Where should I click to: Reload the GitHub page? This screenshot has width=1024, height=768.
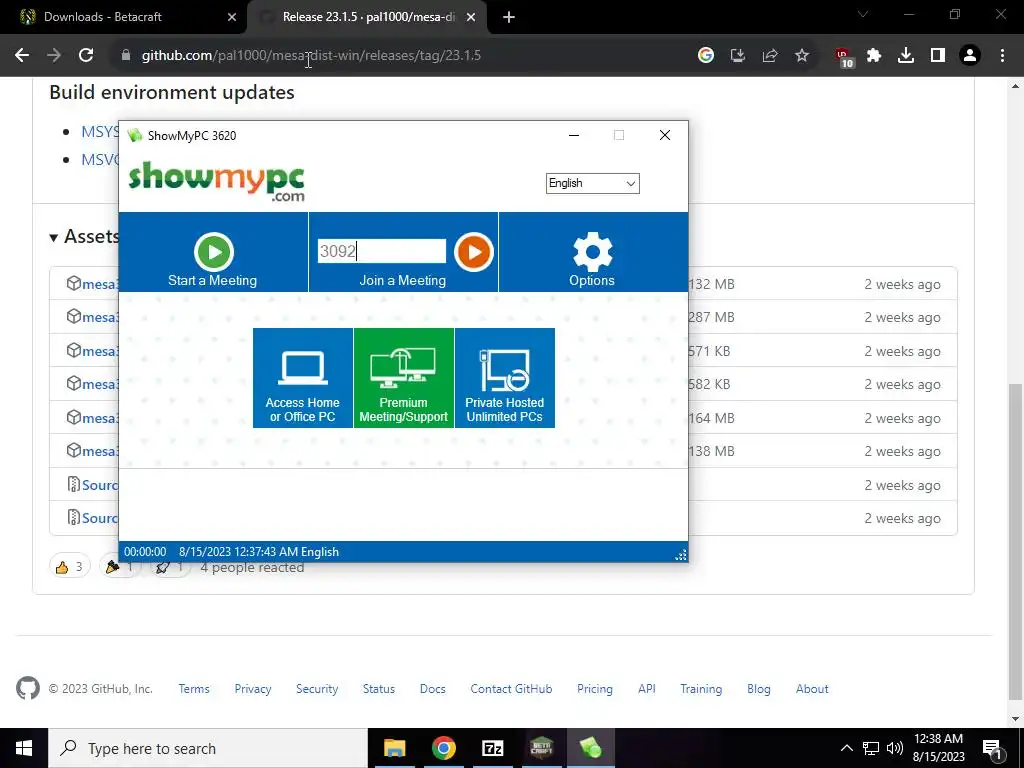pos(86,56)
